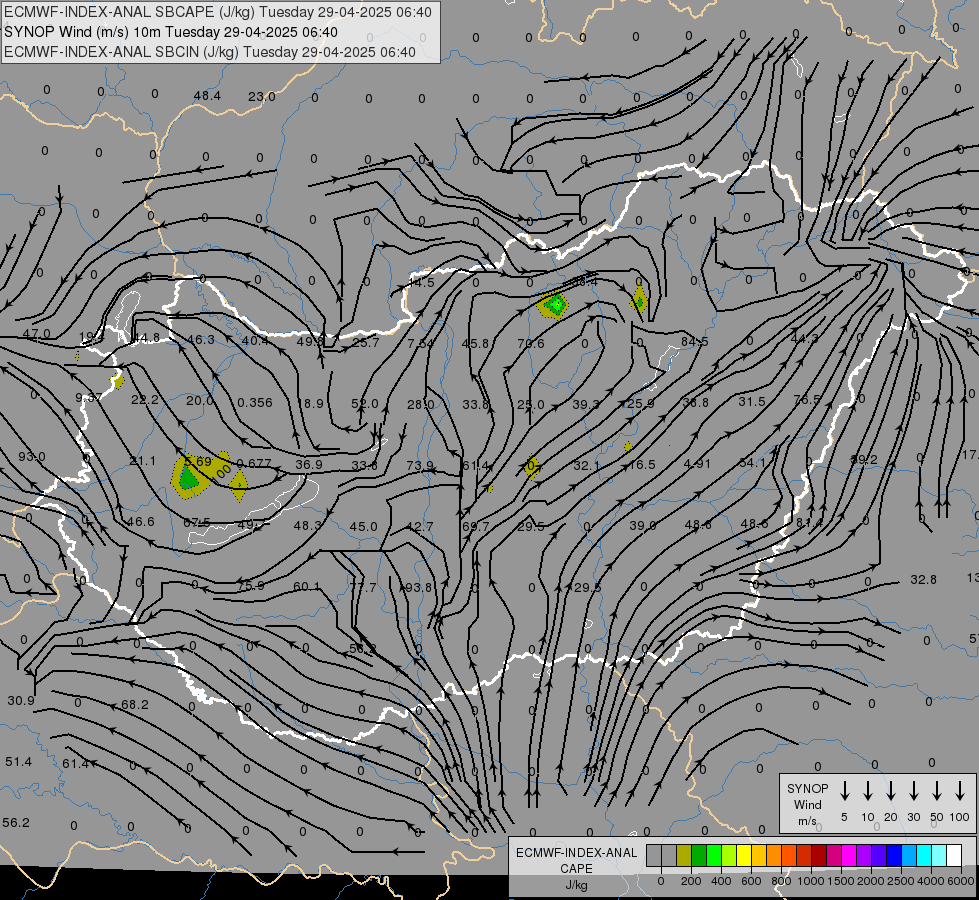979x900 pixels.
Task: Click the map value 39.3
Action: [x=586, y=404]
